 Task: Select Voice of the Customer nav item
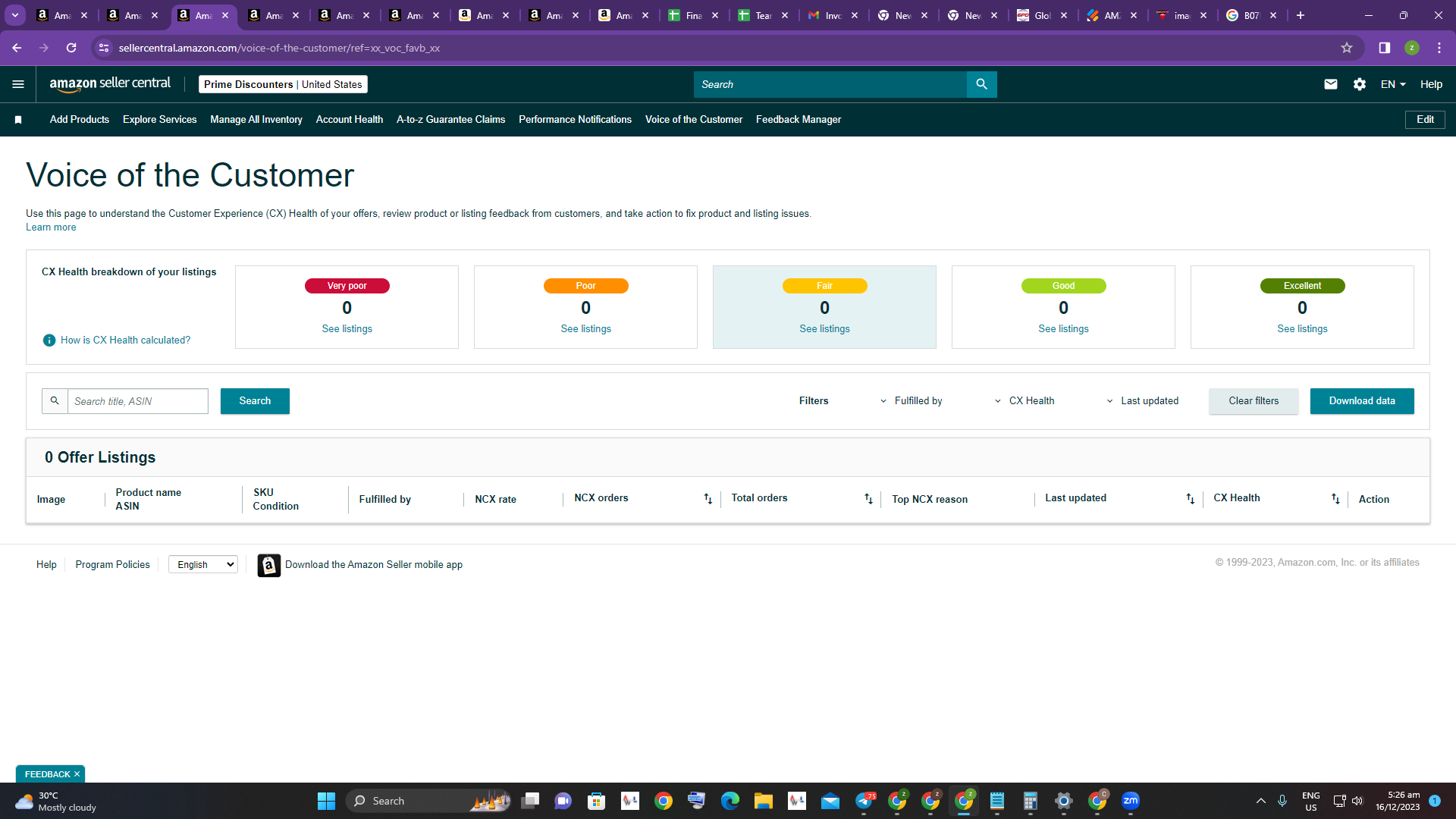pyautogui.click(x=694, y=120)
